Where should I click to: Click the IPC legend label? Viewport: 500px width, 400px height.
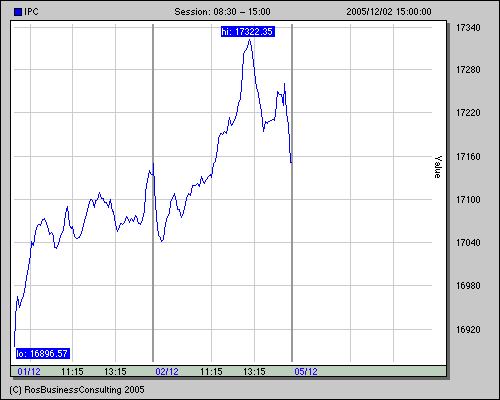point(31,12)
